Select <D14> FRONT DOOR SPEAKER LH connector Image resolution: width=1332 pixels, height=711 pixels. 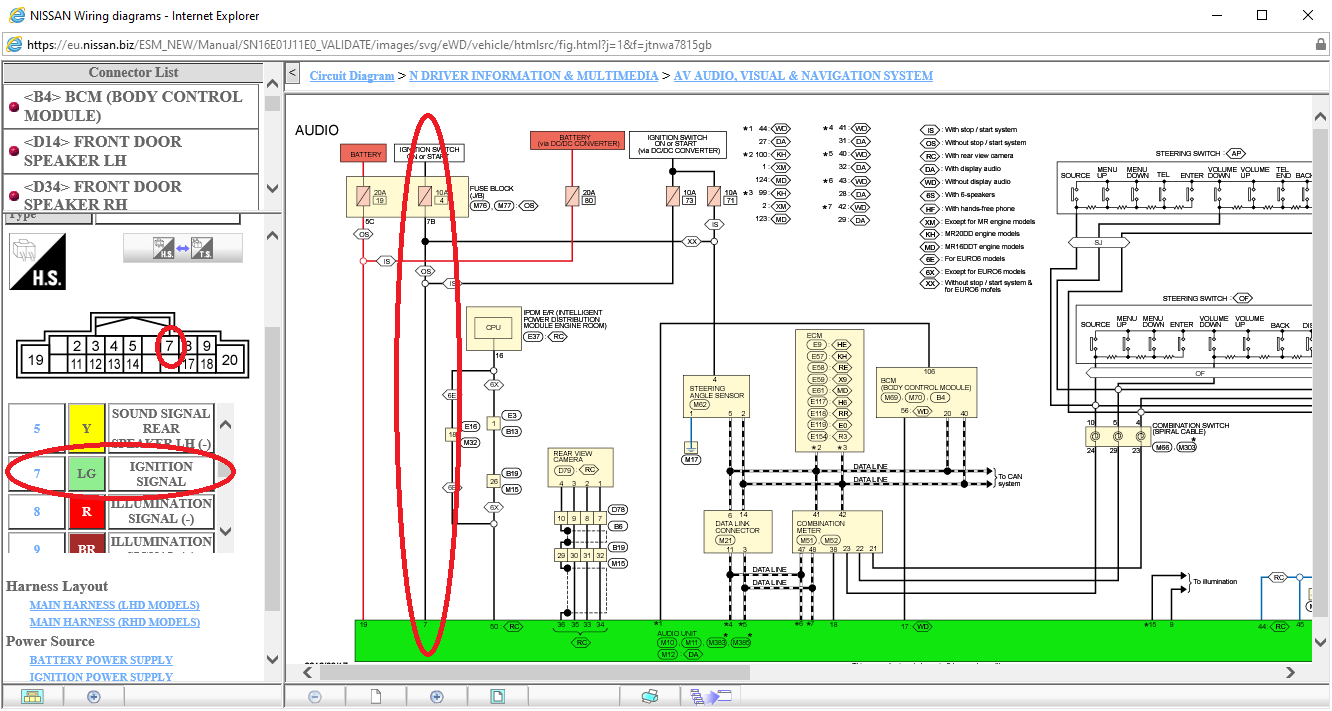pyautogui.click(x=103, y=151)
